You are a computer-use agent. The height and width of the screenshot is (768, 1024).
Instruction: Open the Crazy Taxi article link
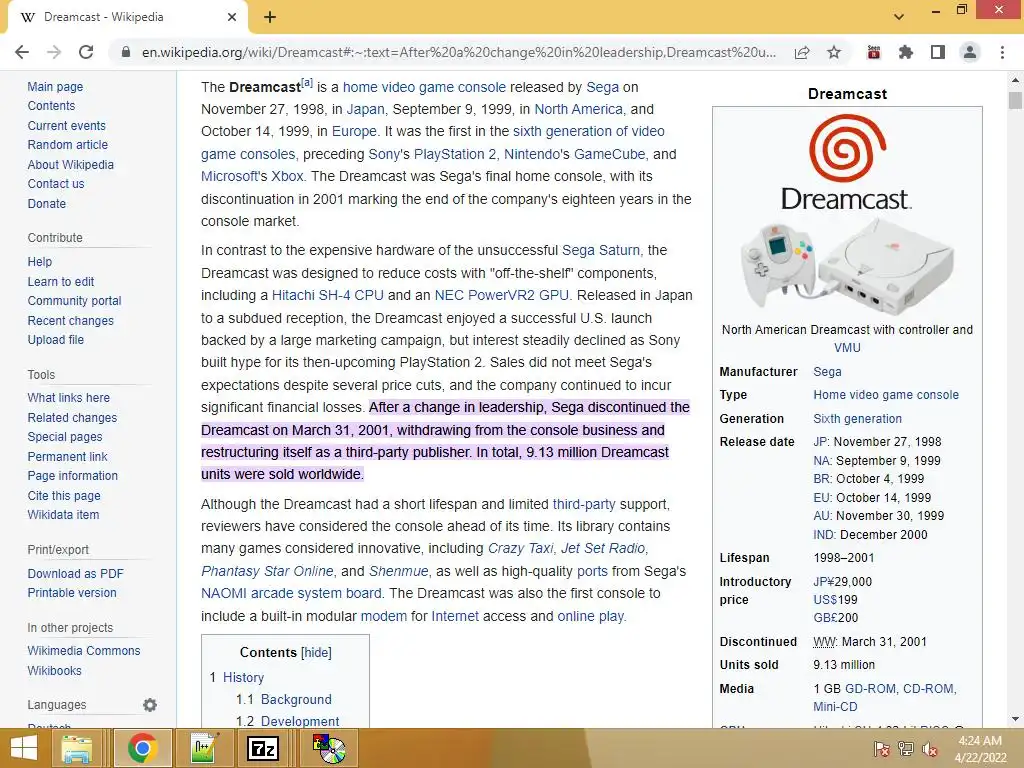[520, 549]
